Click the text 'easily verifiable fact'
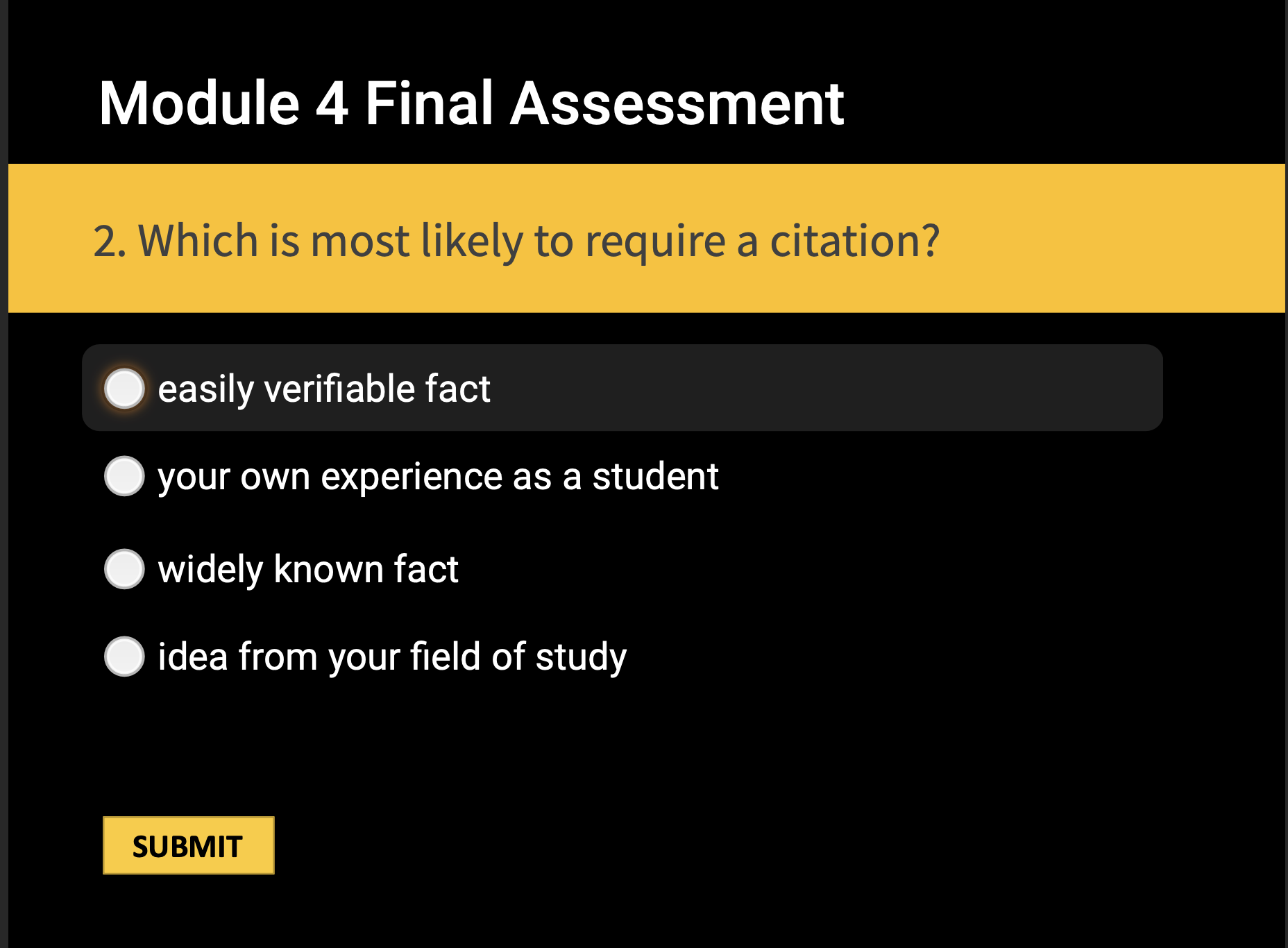 (323, 389)
